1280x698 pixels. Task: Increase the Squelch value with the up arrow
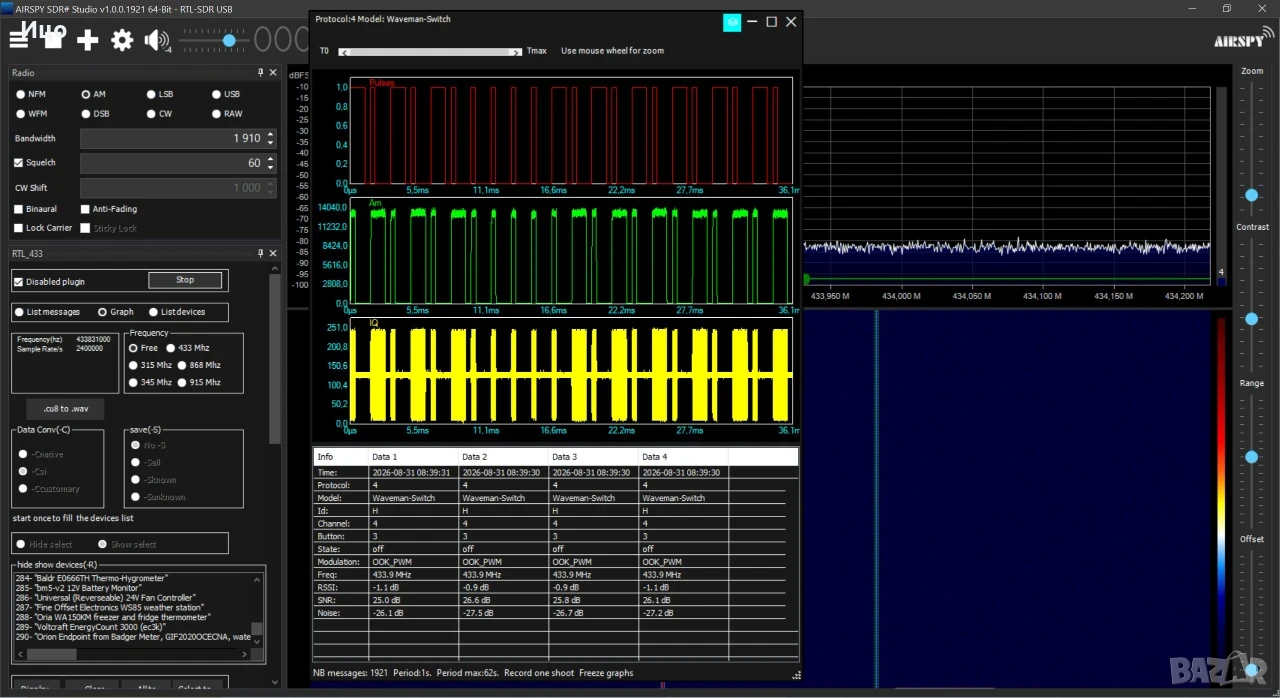(270, 158)
